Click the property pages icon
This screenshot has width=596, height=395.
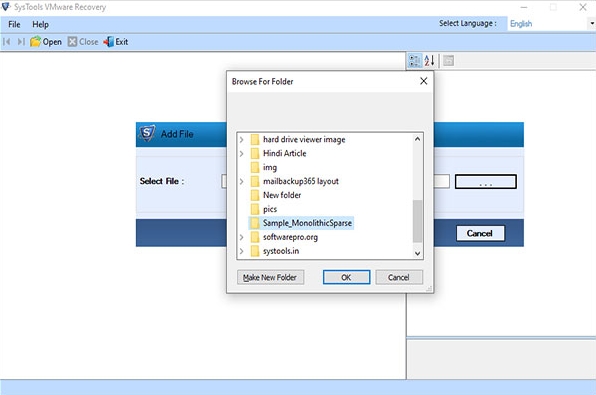tap(449, 60)
